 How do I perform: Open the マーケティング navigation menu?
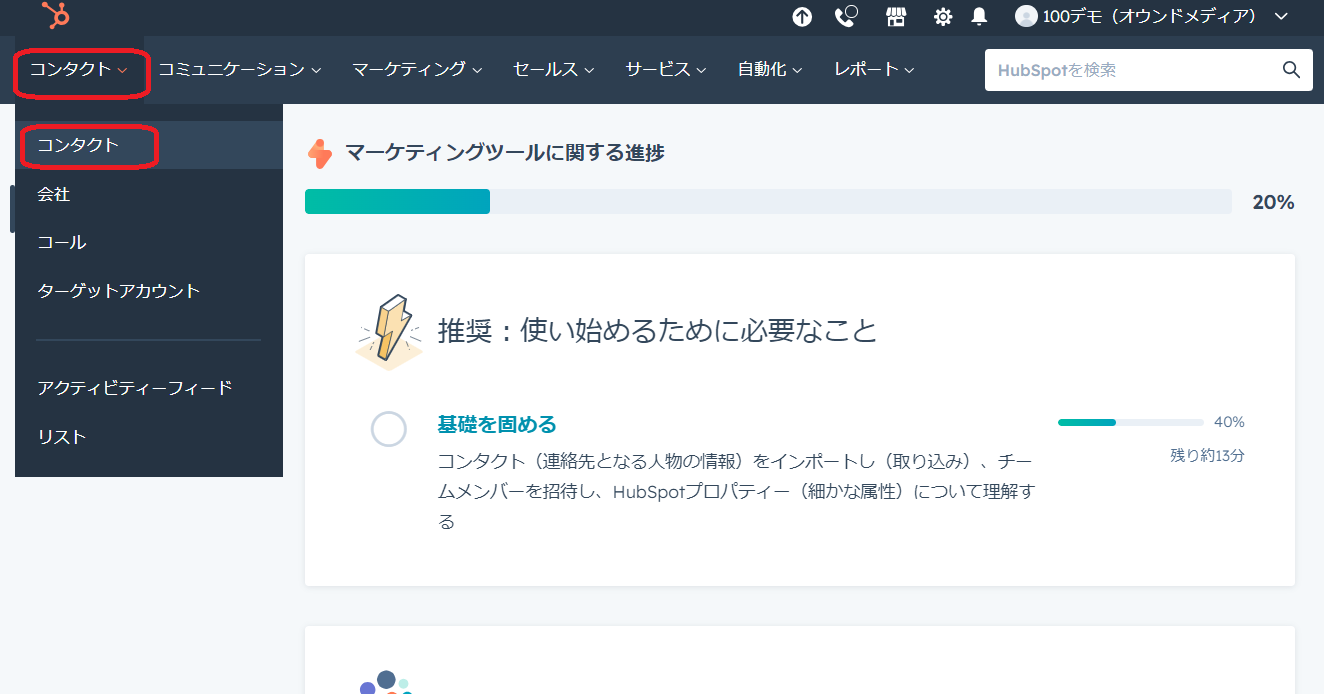coord(417,70)
